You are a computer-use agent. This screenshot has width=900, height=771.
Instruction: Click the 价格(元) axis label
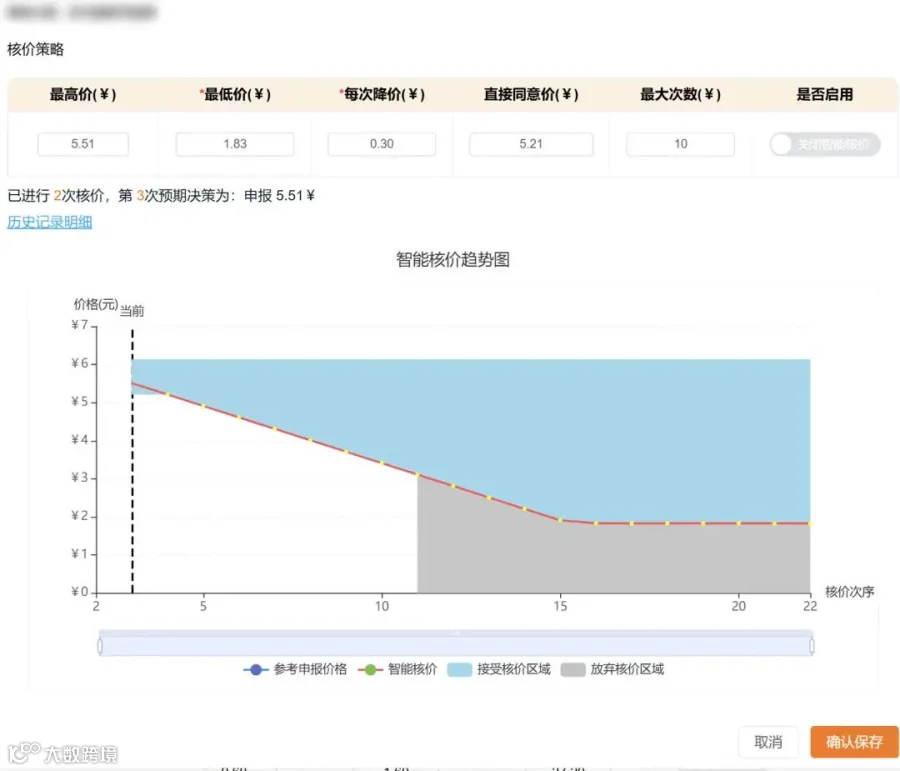coord(96,304)
